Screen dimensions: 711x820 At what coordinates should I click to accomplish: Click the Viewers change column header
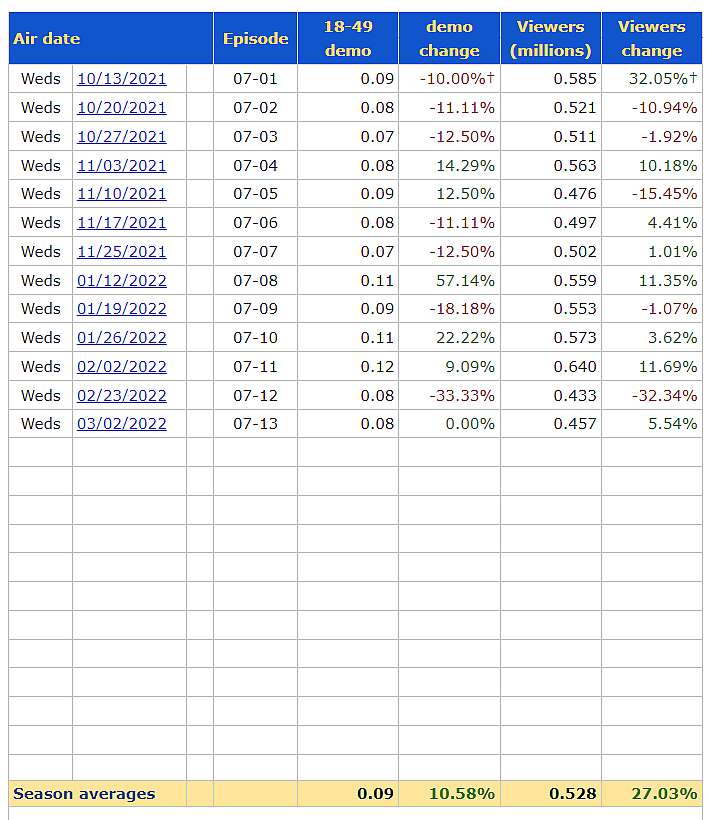pyautogui.click(x=651, y=39)
